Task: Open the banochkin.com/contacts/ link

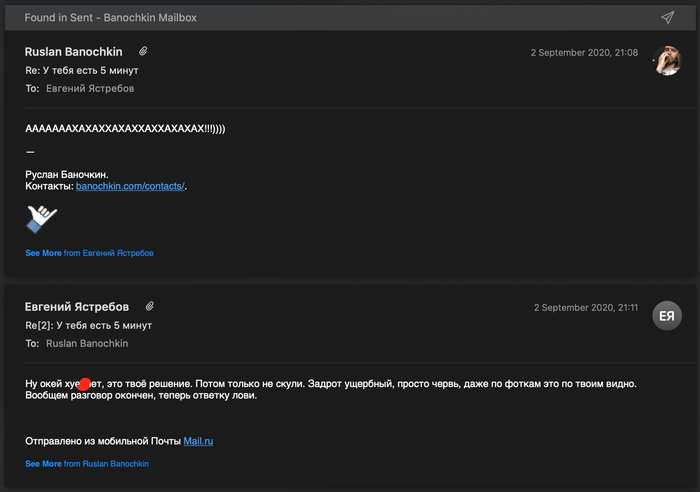Action: [130, 186]
